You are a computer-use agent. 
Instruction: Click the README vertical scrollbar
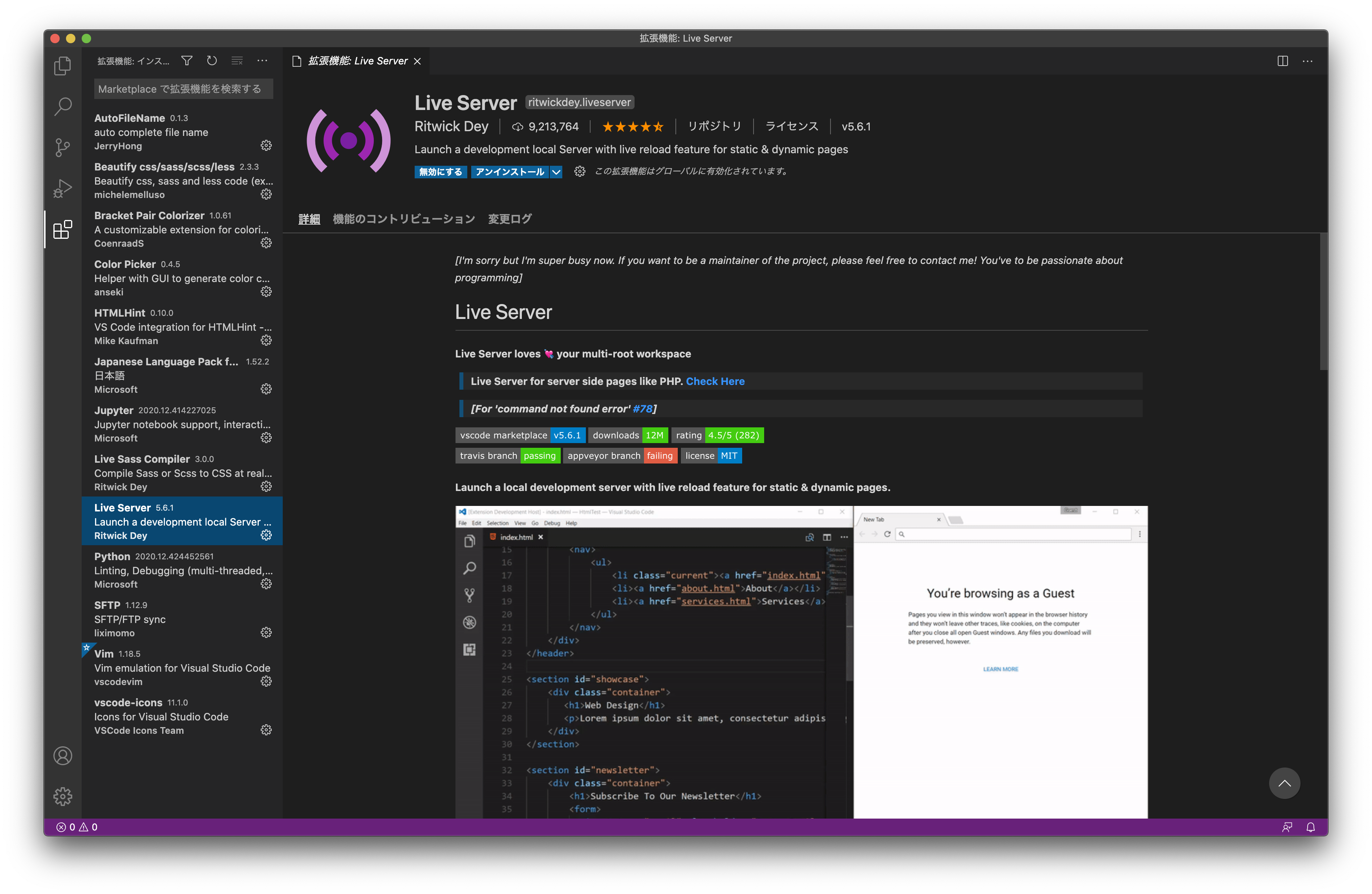point(1323,302)
